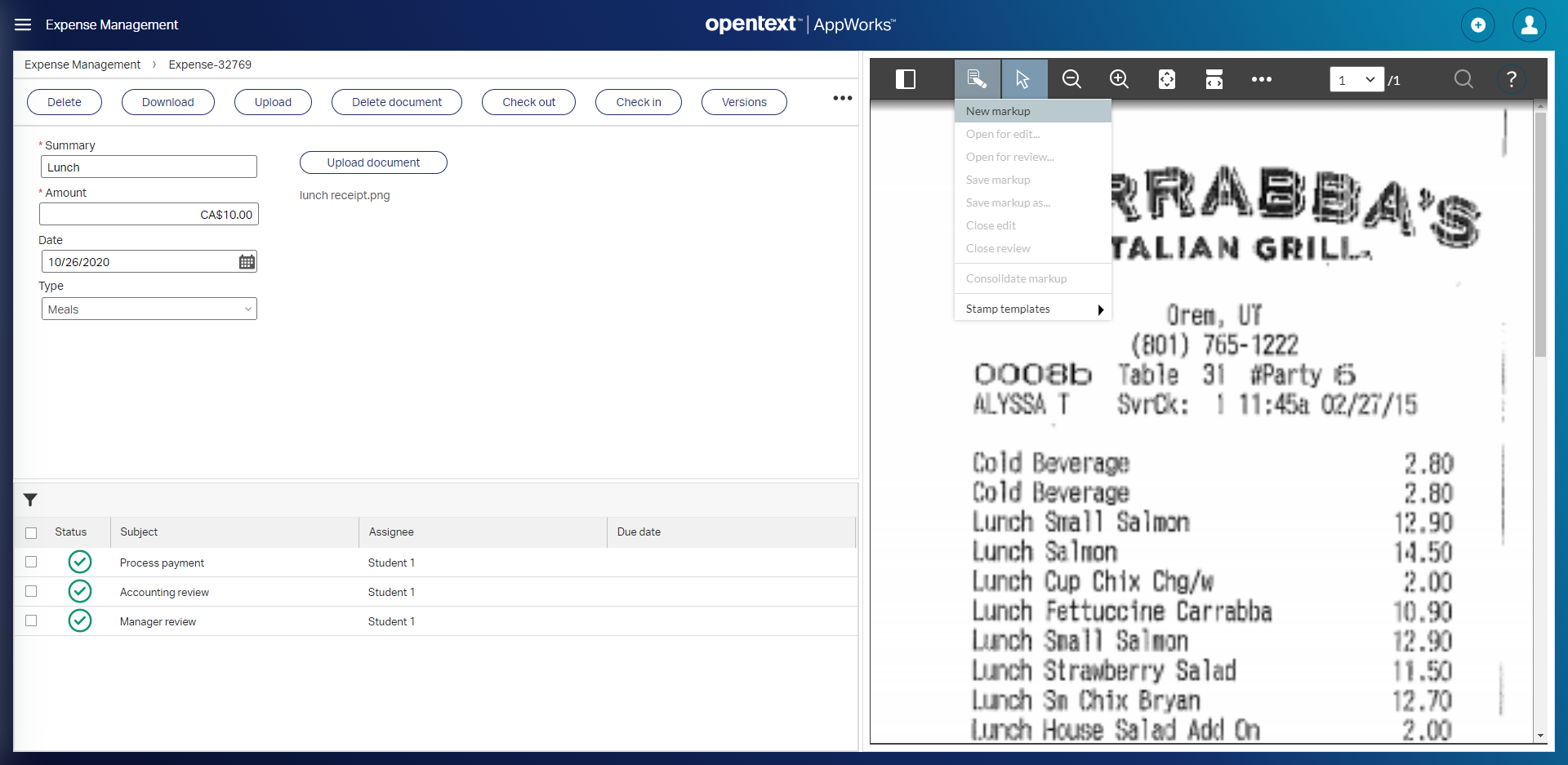
Task: Click the Download button
Action: click(168, 102)
